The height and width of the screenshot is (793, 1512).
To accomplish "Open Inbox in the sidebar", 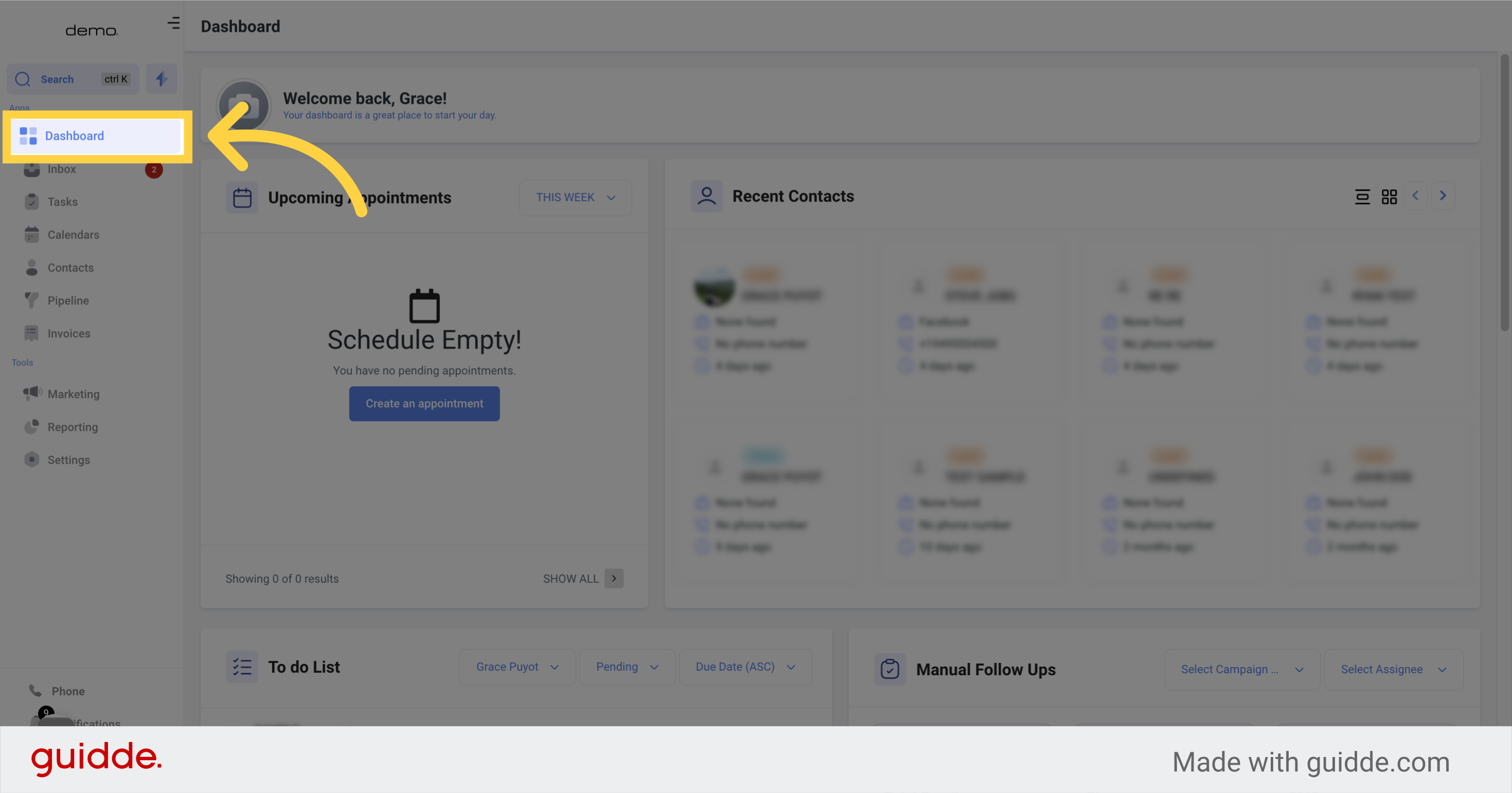I will 62,169.
